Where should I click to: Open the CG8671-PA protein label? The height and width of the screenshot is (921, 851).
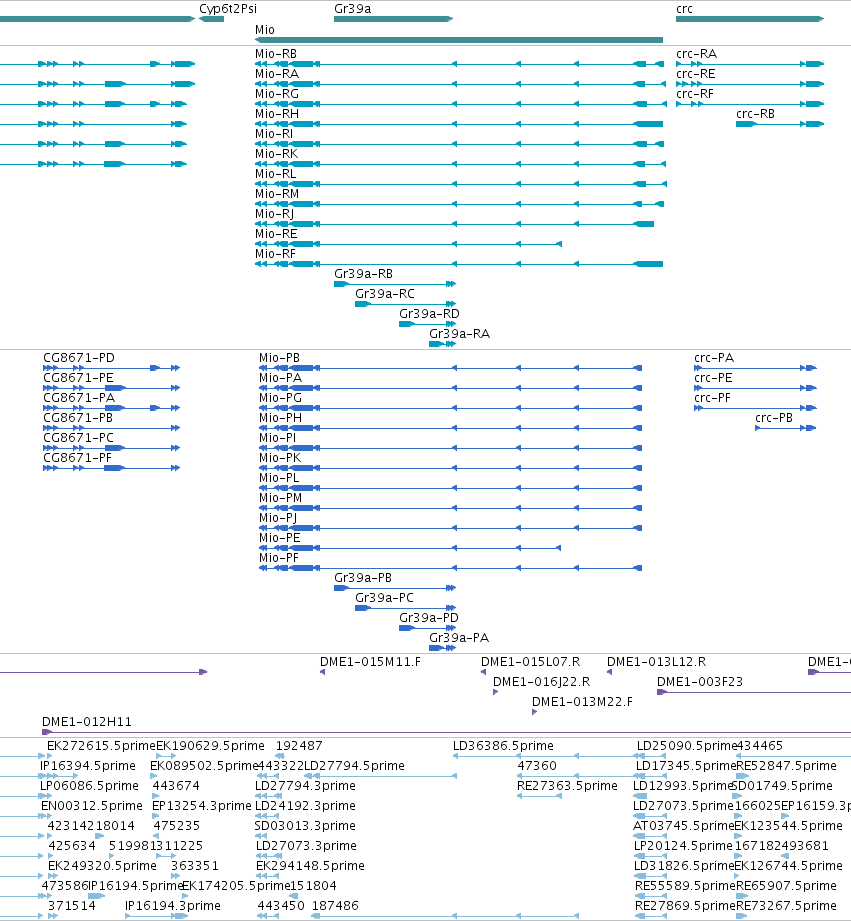pos(79,398)
